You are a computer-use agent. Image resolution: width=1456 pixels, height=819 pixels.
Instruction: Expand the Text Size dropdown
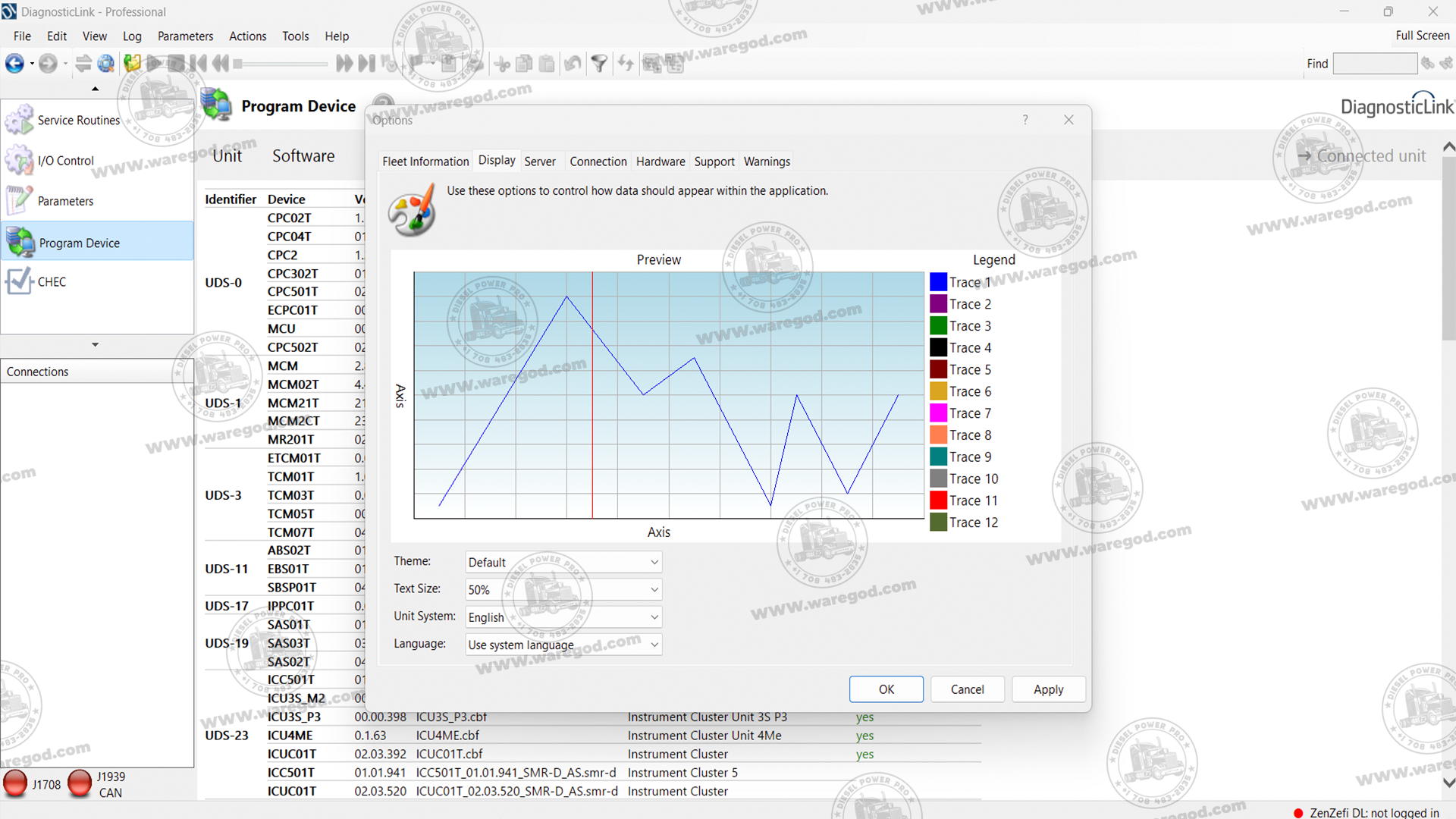click(x=563, y=589)
